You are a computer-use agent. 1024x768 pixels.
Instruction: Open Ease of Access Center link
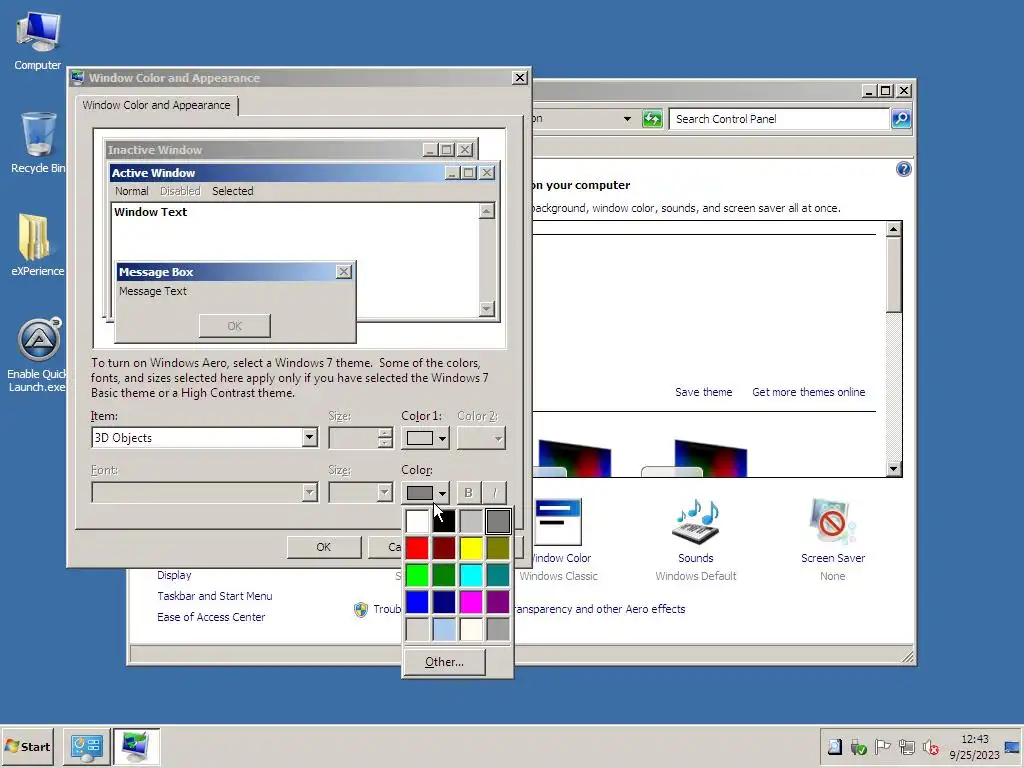pyautogui.click(x=211, y=617)
